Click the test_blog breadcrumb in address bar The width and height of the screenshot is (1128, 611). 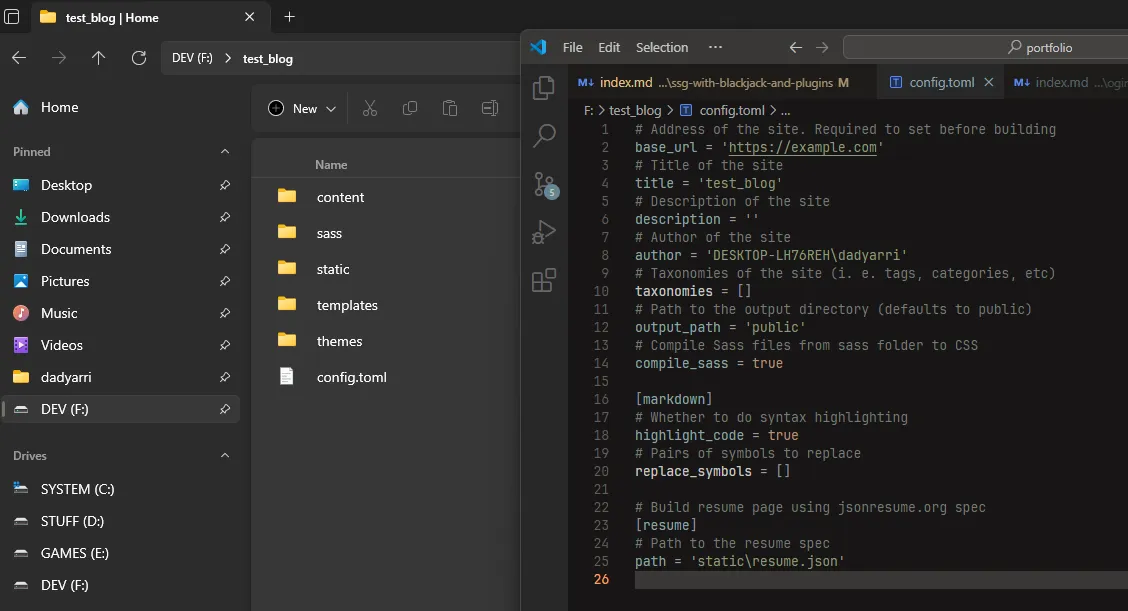coord(268,58)
